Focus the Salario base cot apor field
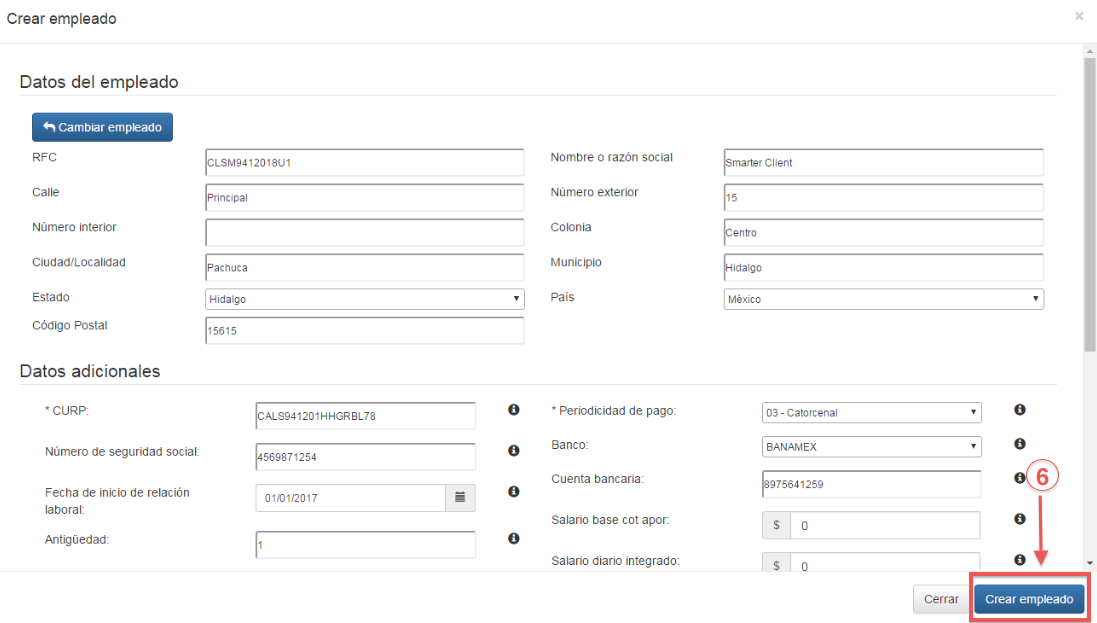 tap(885, 525)
